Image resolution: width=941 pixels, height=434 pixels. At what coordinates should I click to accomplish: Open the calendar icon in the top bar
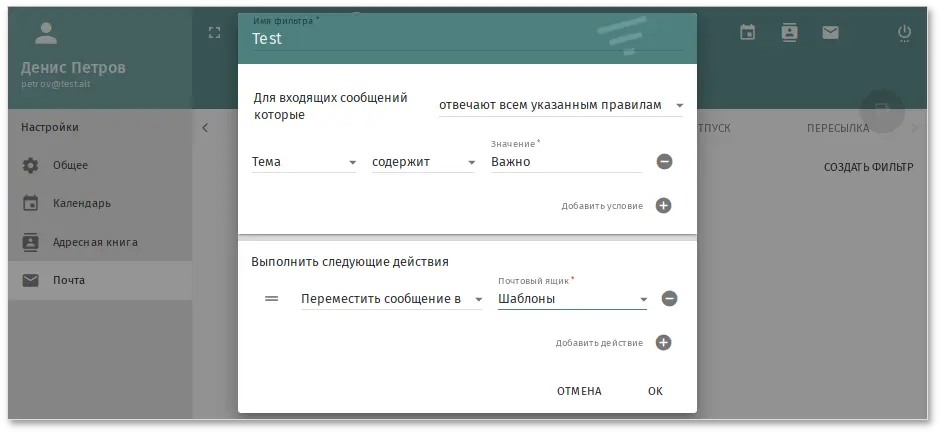click(x=747, y=32)
